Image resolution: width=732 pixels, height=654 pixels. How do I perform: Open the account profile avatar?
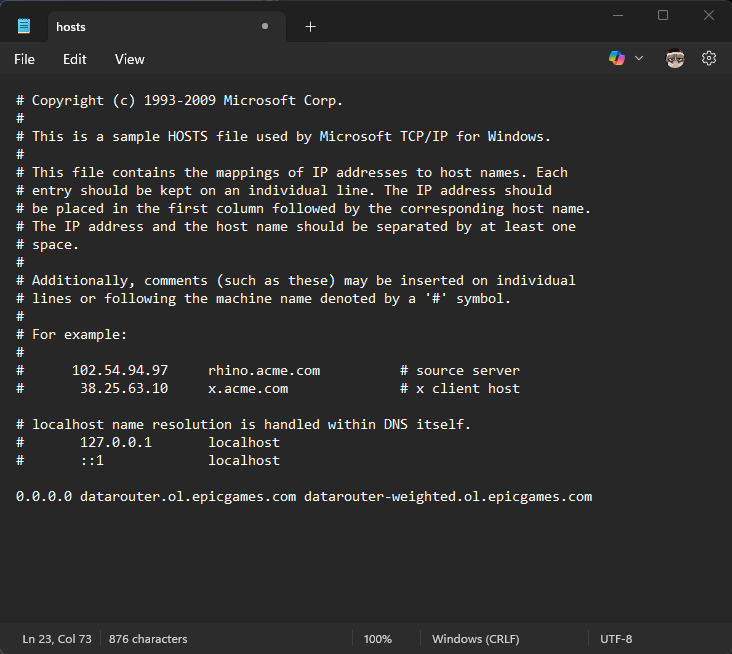675,59
